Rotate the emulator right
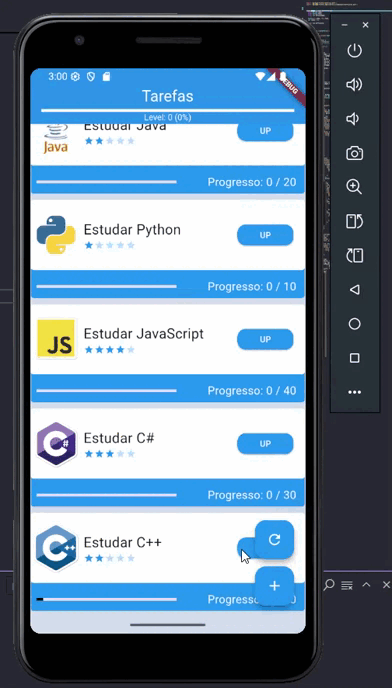The image size is (392, 688). 354,255
